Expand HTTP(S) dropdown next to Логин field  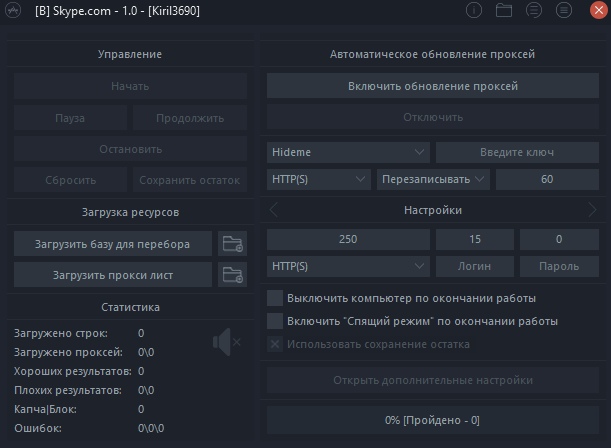[x=348, y=267]
